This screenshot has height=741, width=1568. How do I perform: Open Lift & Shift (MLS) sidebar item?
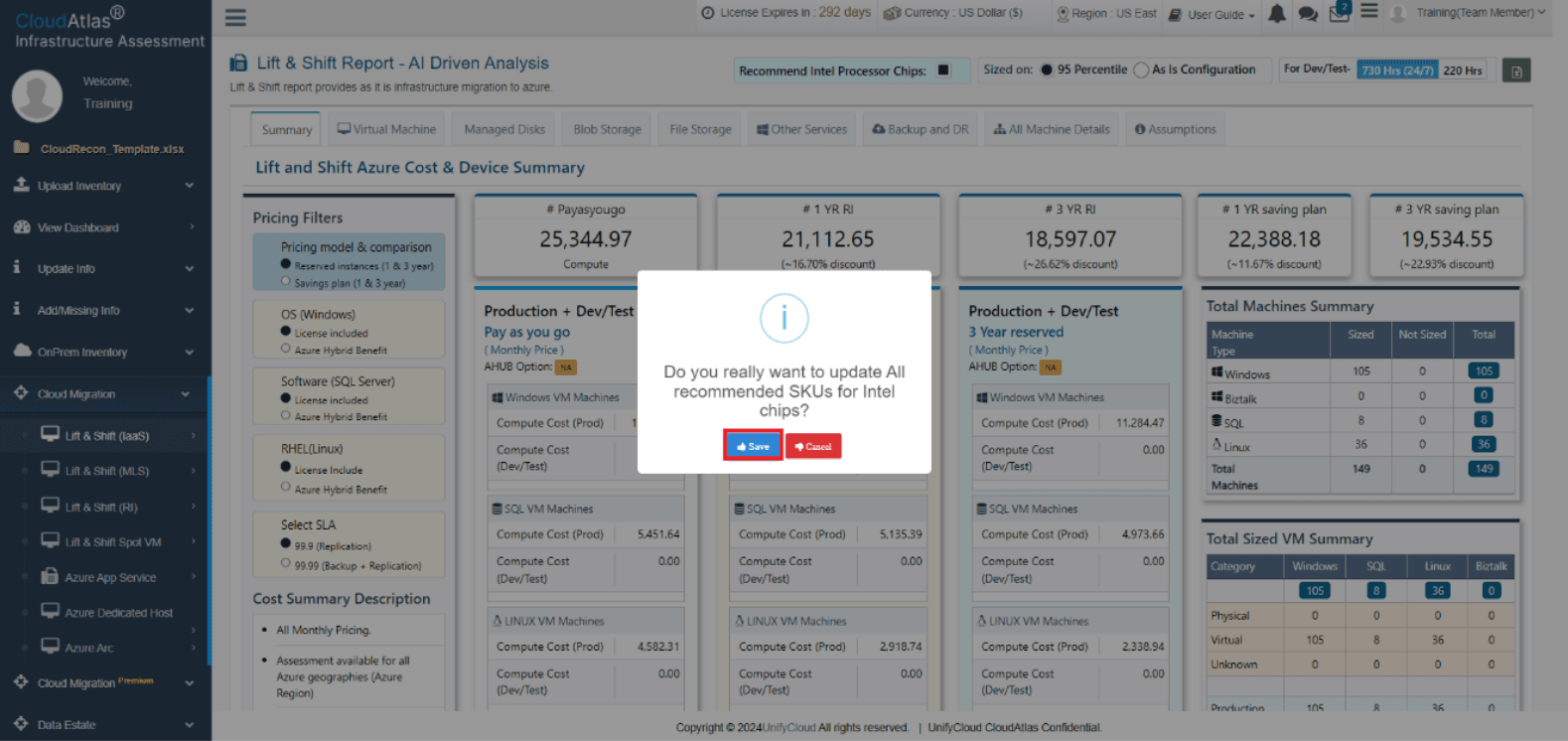click(x=106, y=471)
